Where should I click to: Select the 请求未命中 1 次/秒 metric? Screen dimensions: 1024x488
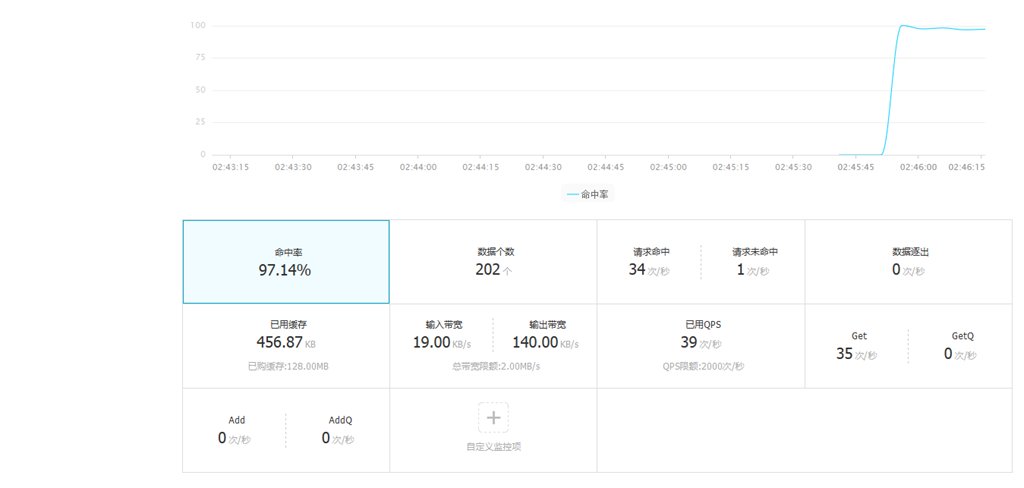[x=754, y=262]
